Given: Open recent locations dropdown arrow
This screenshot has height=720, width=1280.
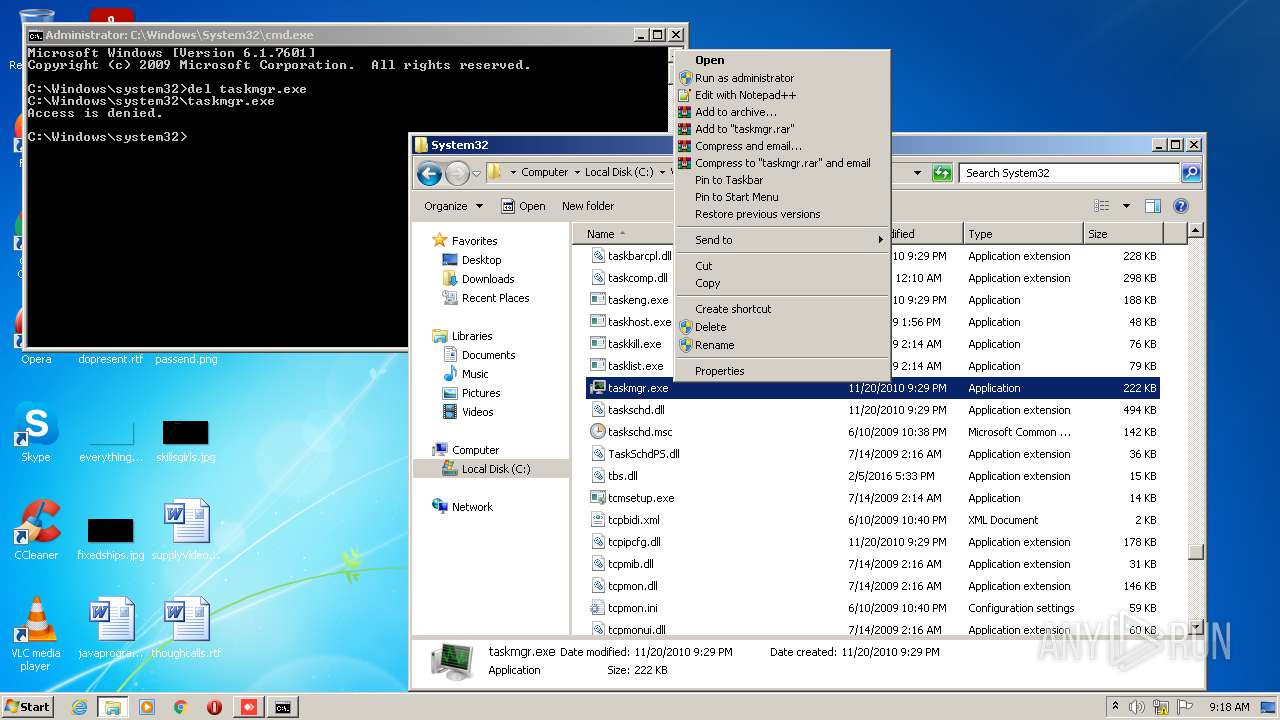Looking at the screenshot, I should 477,173.
